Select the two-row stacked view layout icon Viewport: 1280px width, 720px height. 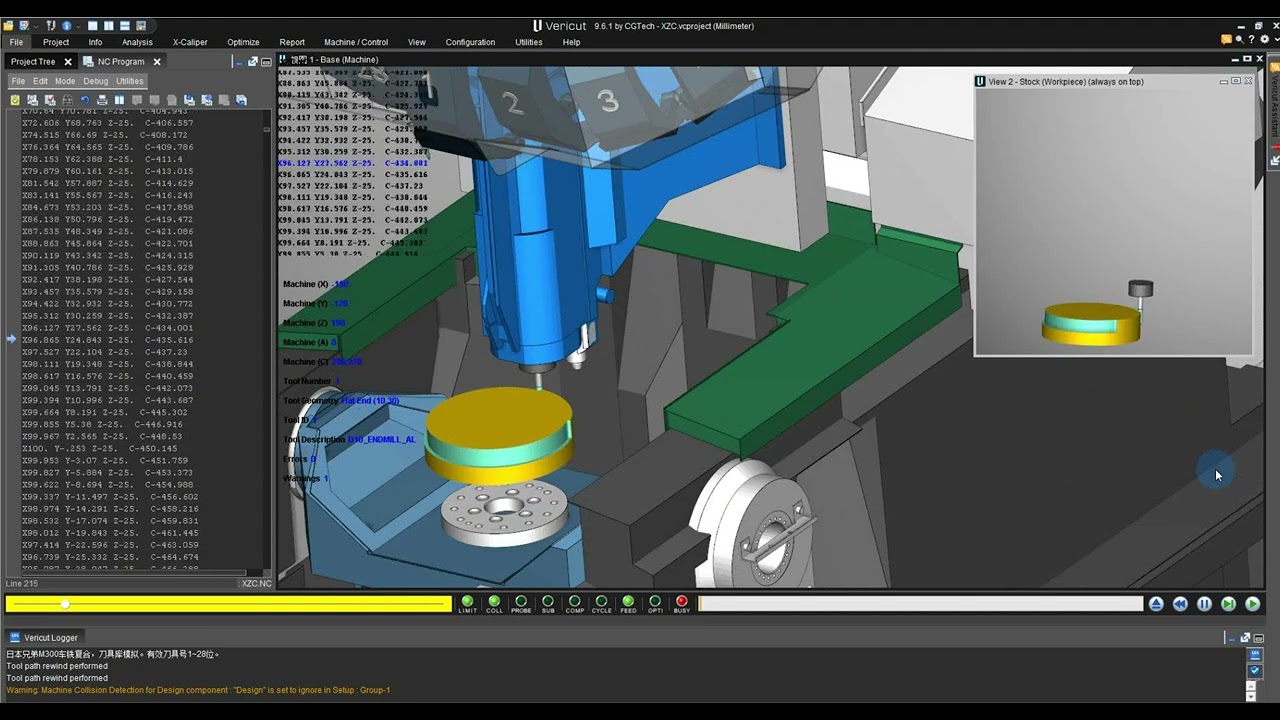pos(125,26)
